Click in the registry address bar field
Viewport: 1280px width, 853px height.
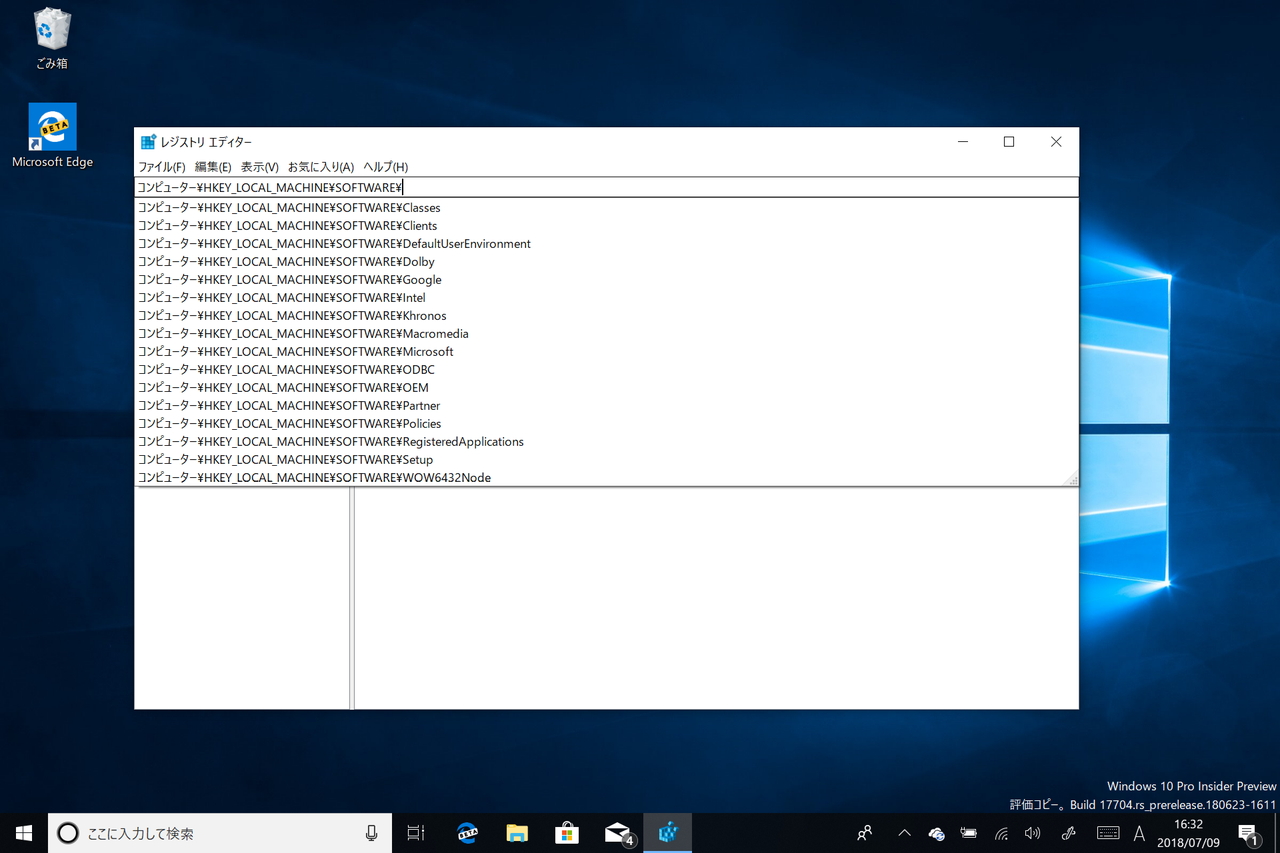[606, 187]
